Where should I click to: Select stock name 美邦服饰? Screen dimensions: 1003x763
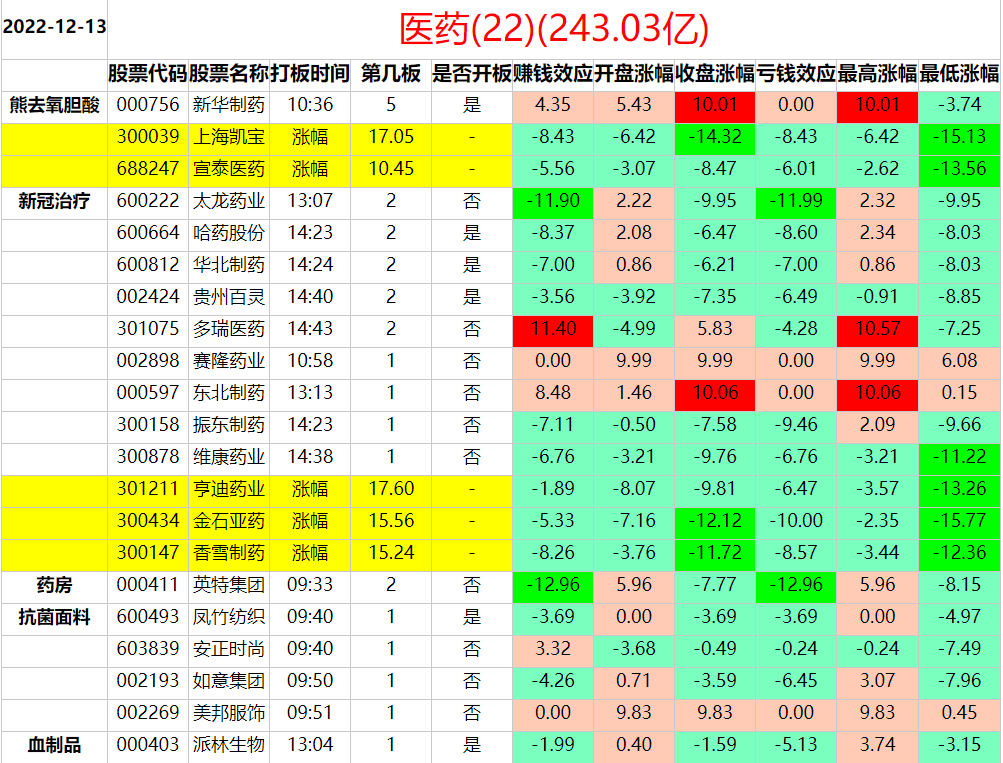(x=229, y=713)
